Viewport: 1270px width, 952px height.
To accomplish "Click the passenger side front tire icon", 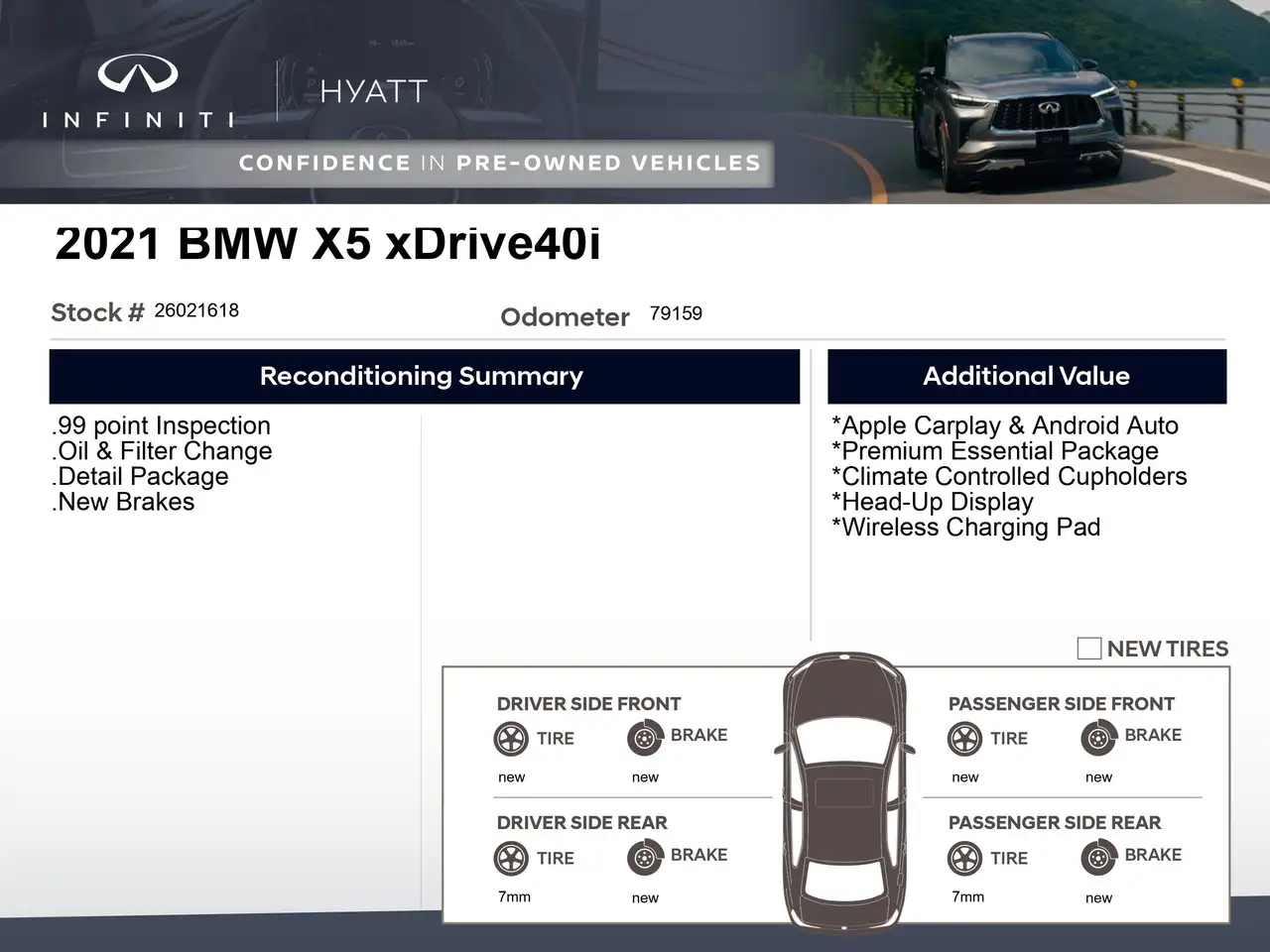I will (x=964, y=739).
